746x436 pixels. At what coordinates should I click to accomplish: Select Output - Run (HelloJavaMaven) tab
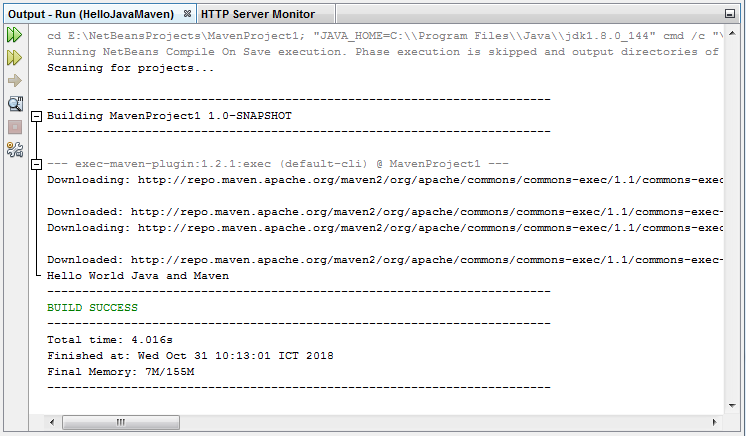91,14
